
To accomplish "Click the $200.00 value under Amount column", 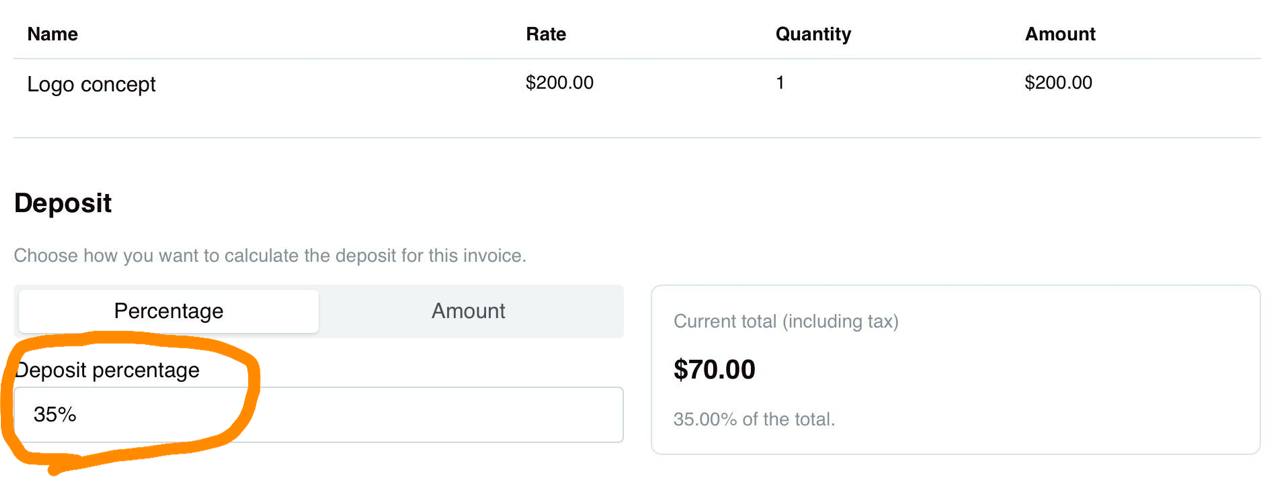I will [1058, 83].
